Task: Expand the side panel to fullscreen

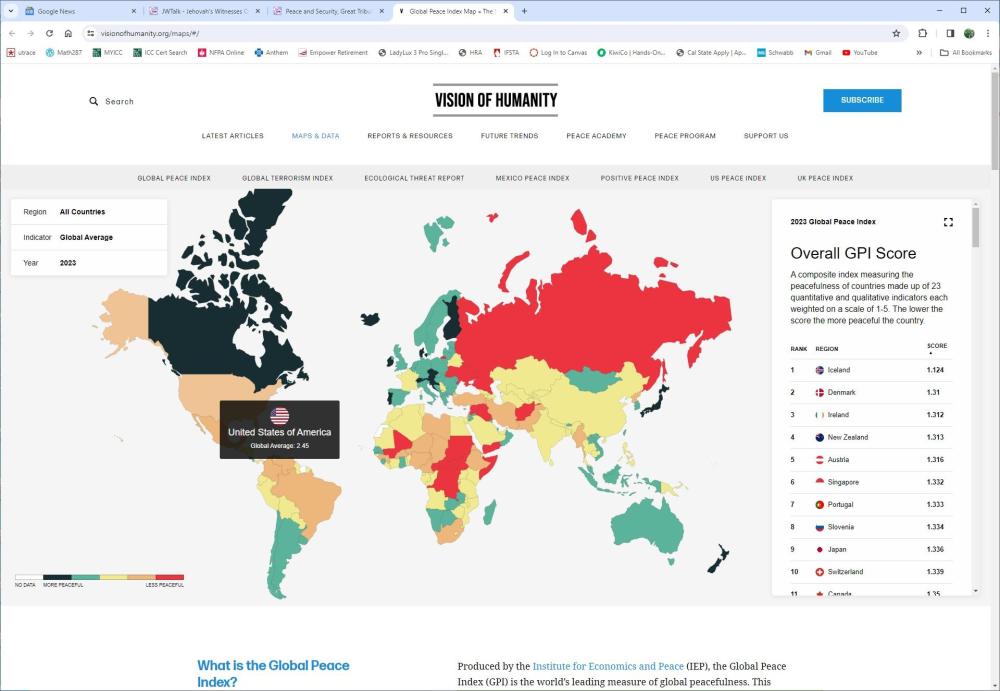Action: click(948, 222)
